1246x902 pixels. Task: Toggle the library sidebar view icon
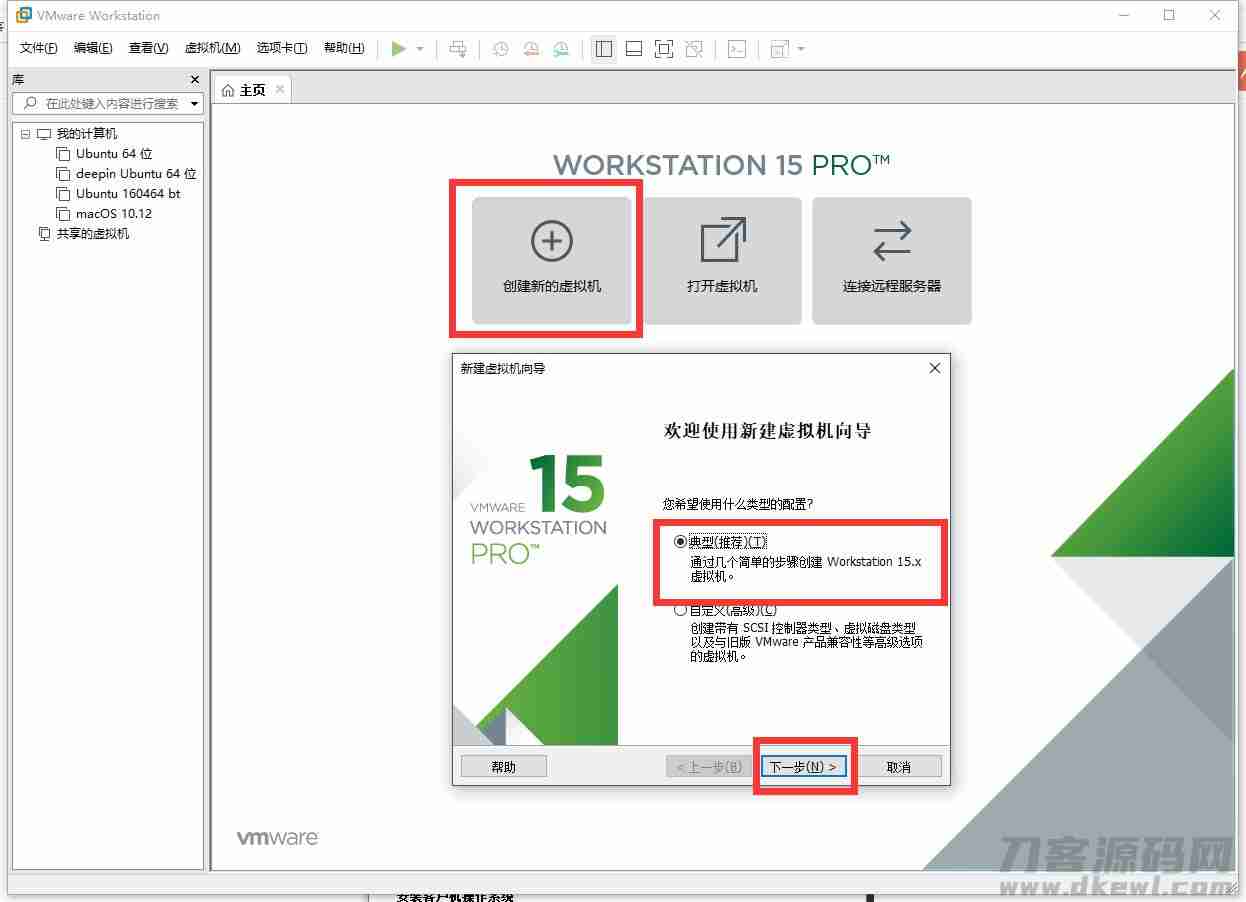click(603, 49)
